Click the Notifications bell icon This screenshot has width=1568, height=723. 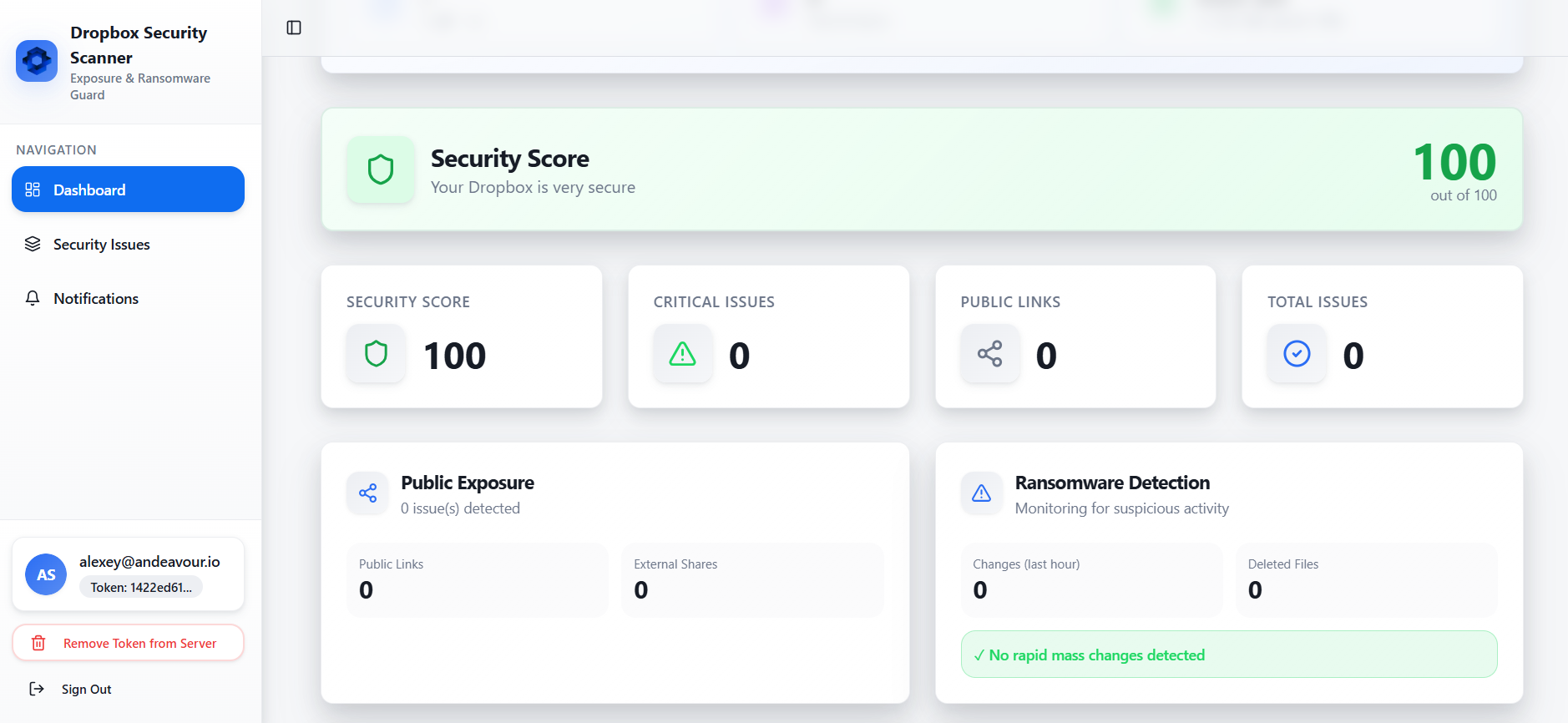33,298
